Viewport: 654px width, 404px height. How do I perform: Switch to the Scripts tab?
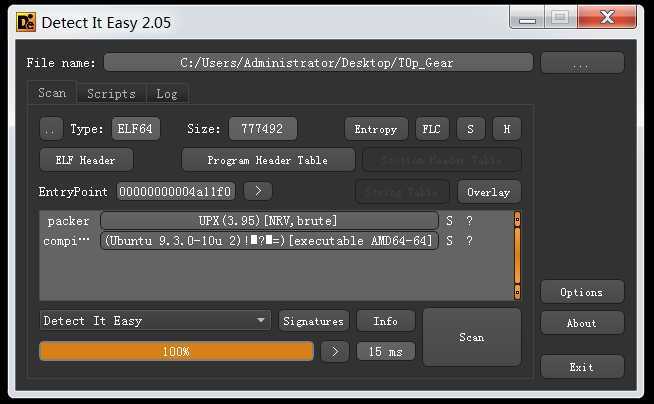click(x=111, y=93)
